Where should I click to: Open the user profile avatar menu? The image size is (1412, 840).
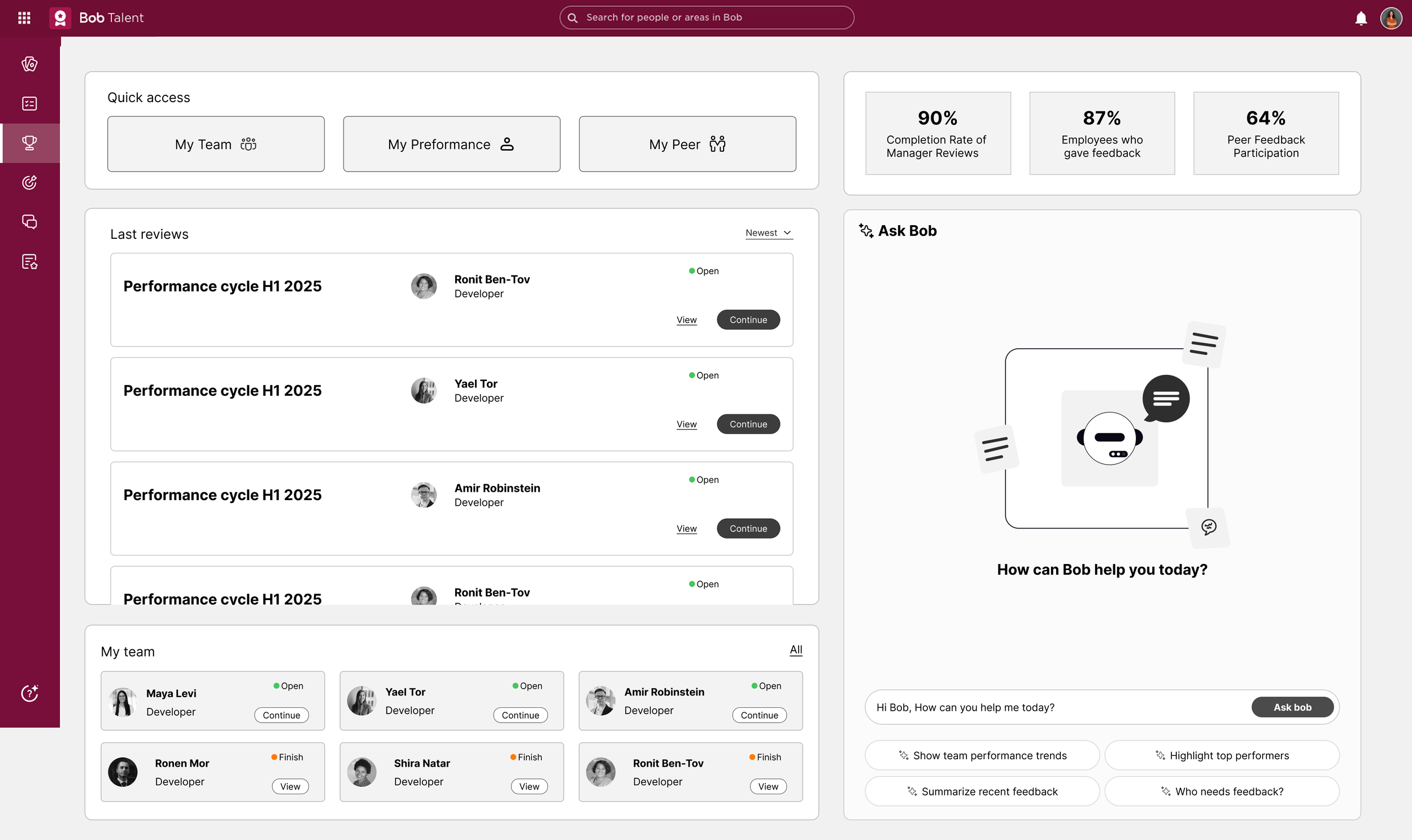[1391, 18]
